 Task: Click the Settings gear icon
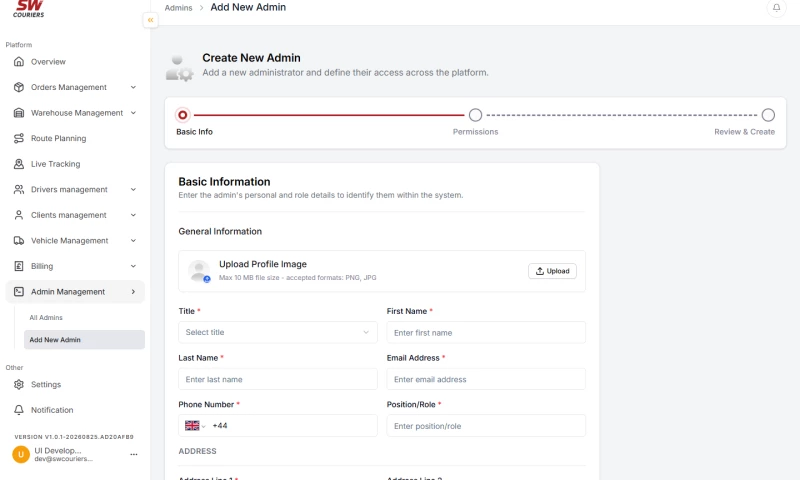click(19, 384)
